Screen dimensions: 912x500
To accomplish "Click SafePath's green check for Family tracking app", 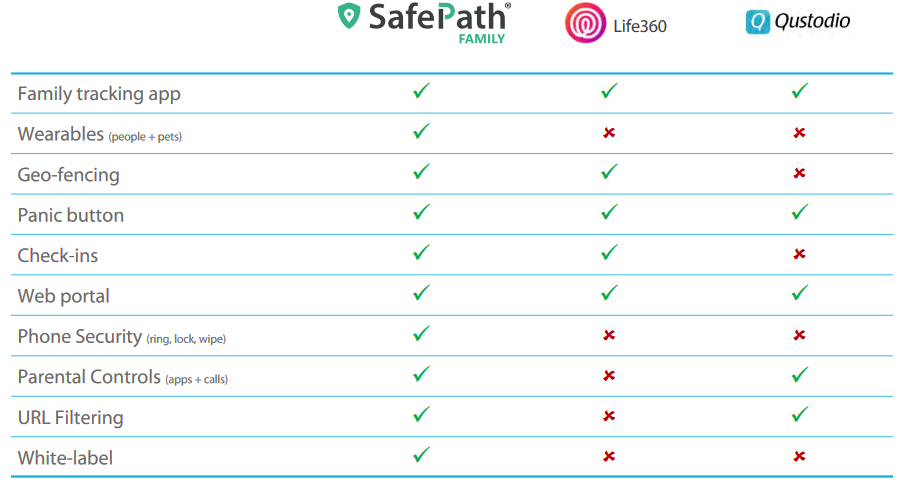I will 421,92.
